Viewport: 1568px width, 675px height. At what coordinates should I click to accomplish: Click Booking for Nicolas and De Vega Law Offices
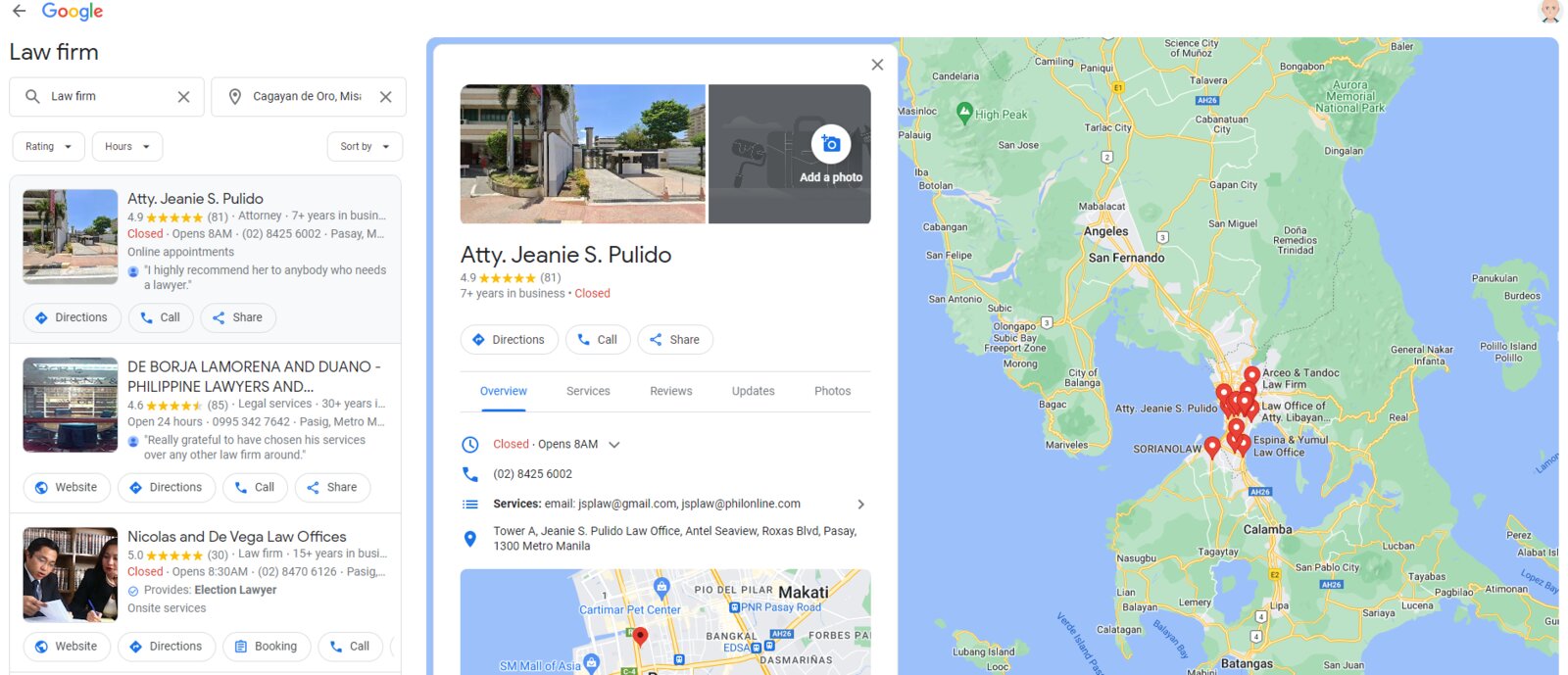[x=267, y=647]
